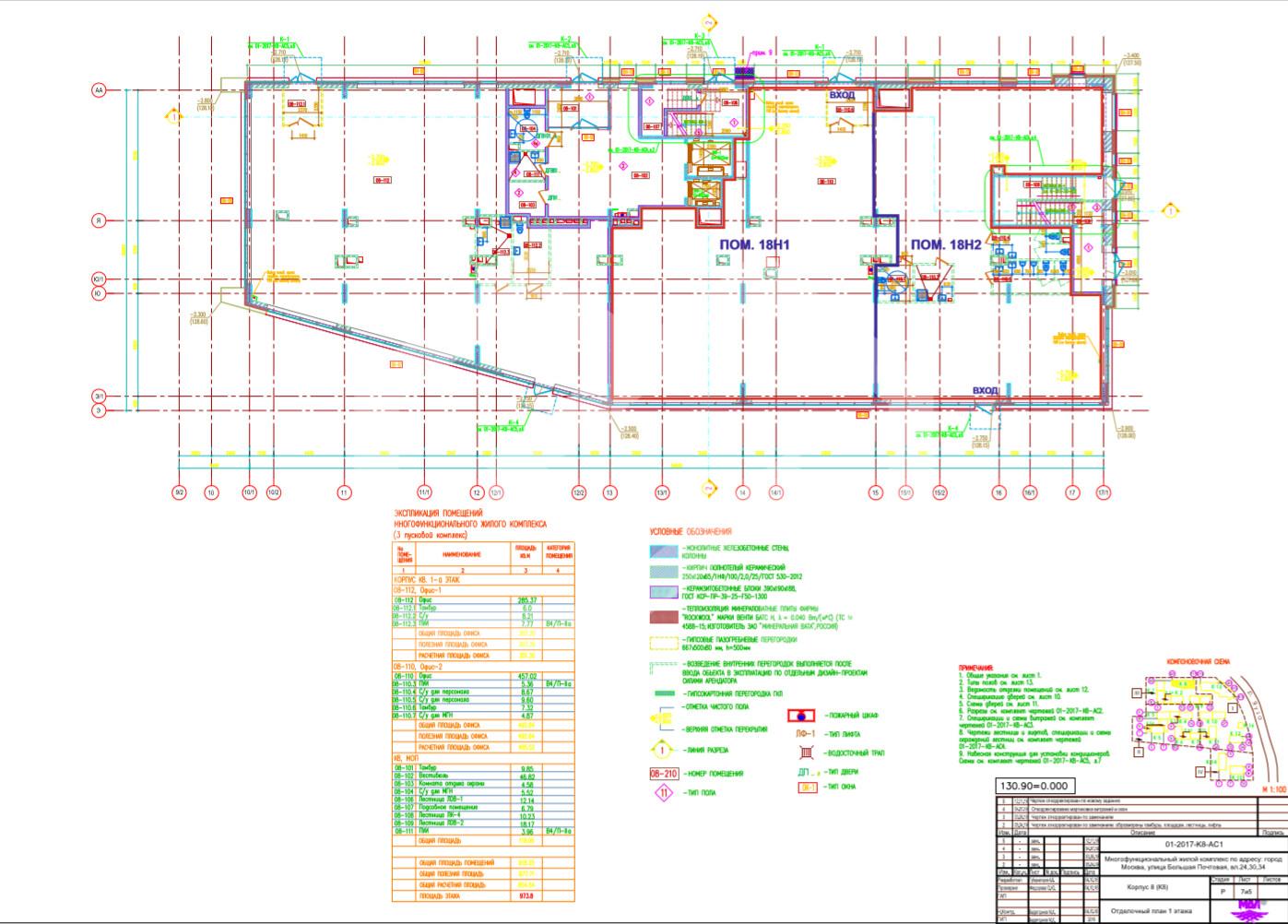Click the office area 457.02 table cell
This screenshot has height=924, width=1288.
526,676
